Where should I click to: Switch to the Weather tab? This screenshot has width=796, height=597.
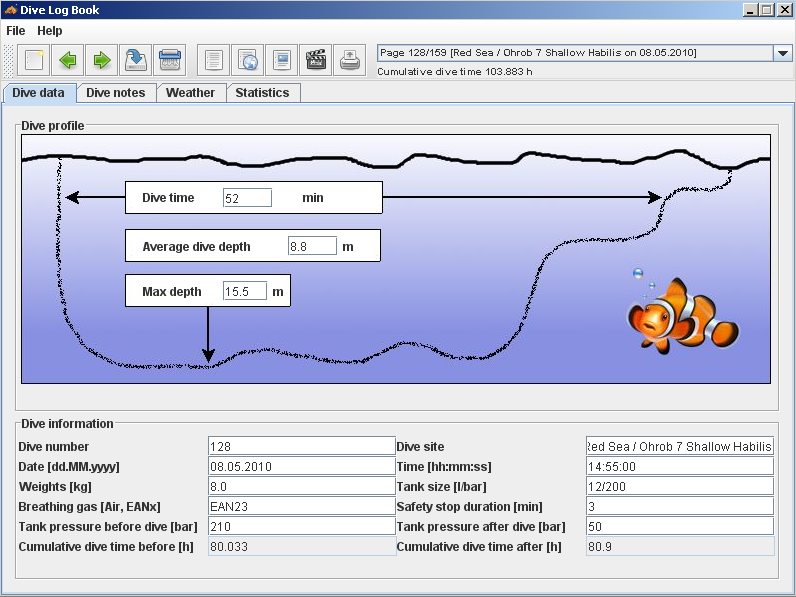click(190, 93)
